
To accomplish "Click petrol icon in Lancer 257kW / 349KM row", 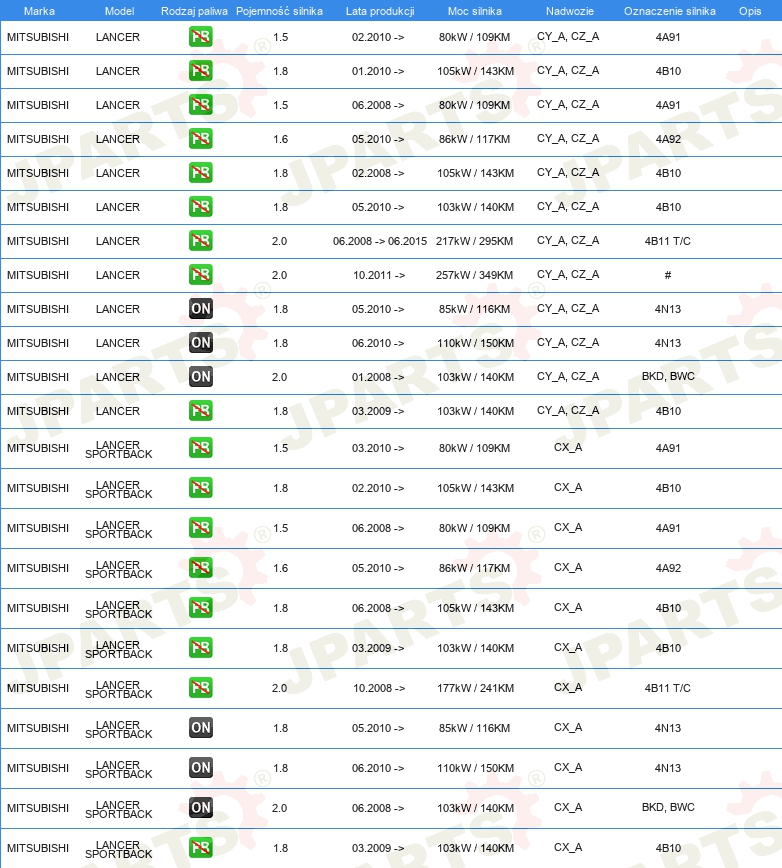I will point(200,275).
